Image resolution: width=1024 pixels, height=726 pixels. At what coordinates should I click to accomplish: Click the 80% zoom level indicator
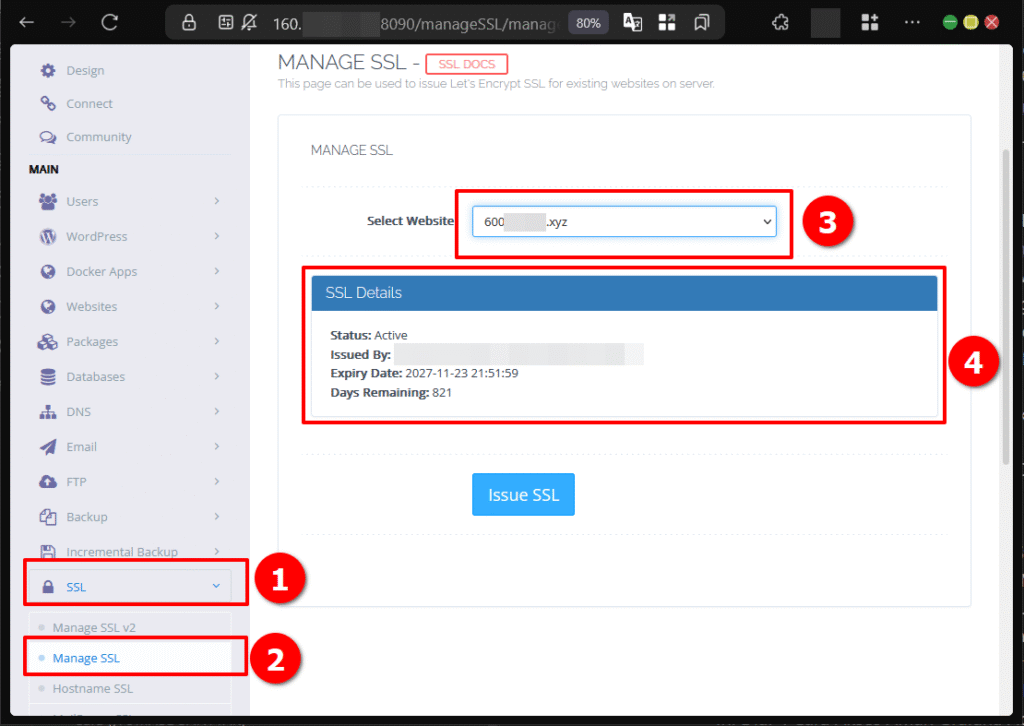[x=588, y=21]
